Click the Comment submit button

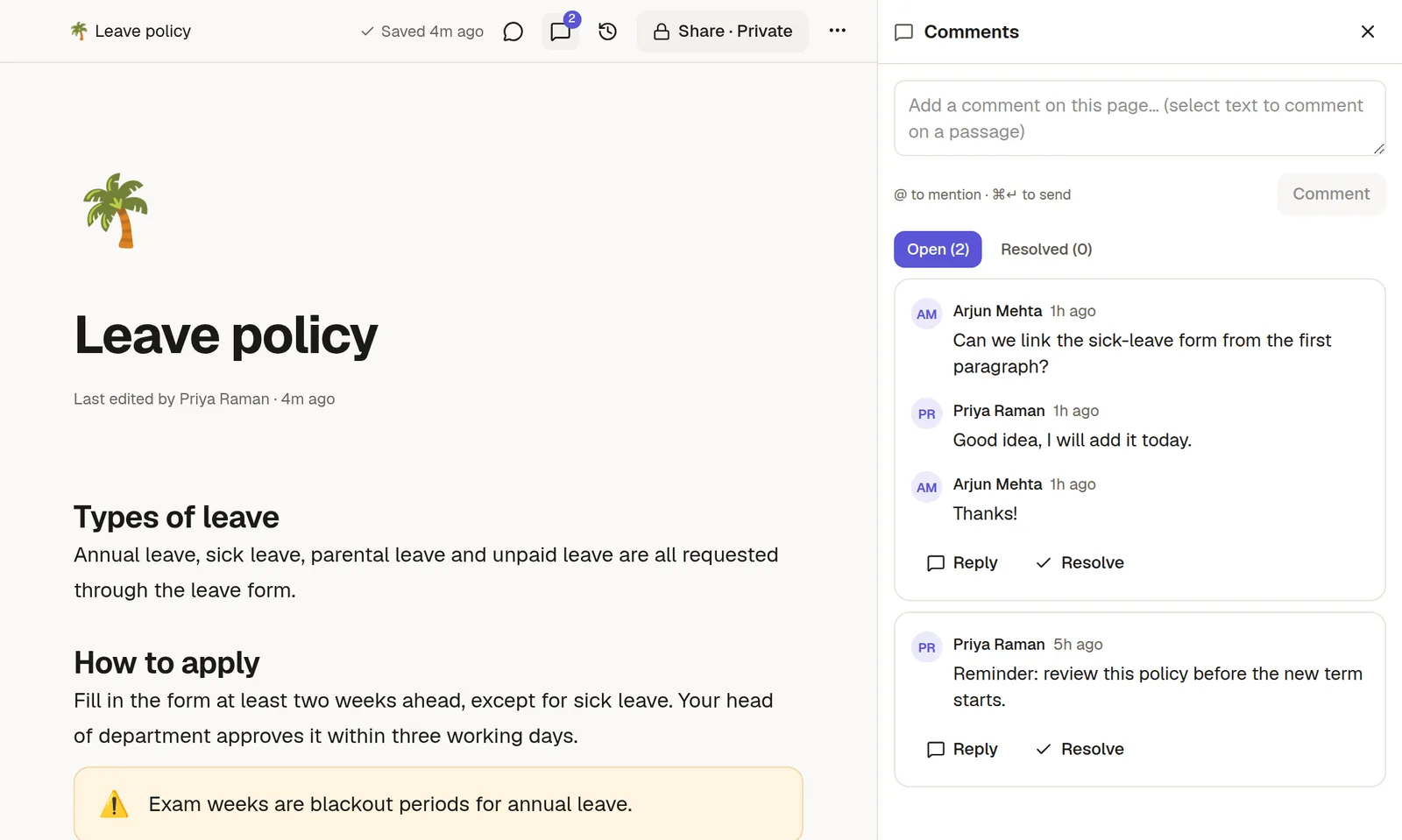[x=1331, y=194]
